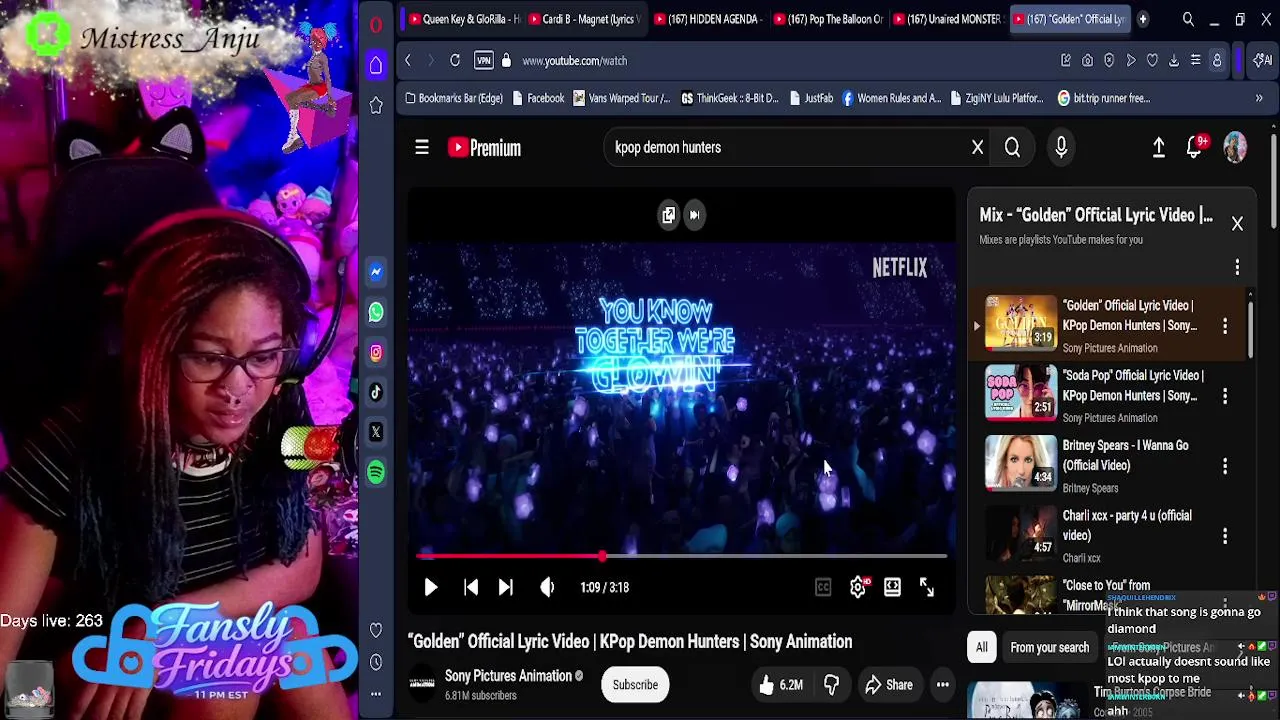Viewport: 1280px width, 720px height.
Task: Select From your search chip
Action: click(1049, 648)
